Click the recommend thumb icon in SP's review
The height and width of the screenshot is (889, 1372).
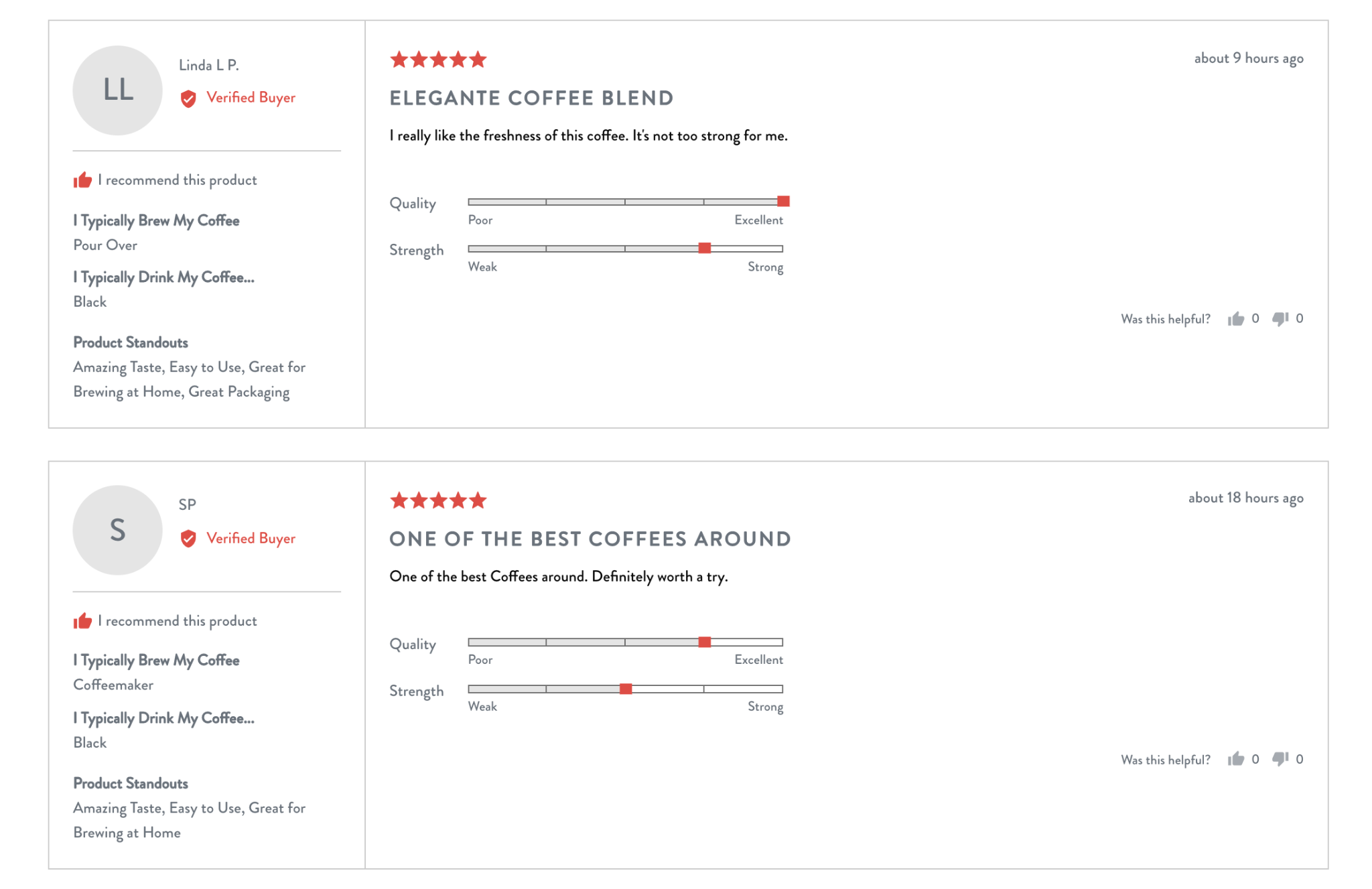click(82, 620)
